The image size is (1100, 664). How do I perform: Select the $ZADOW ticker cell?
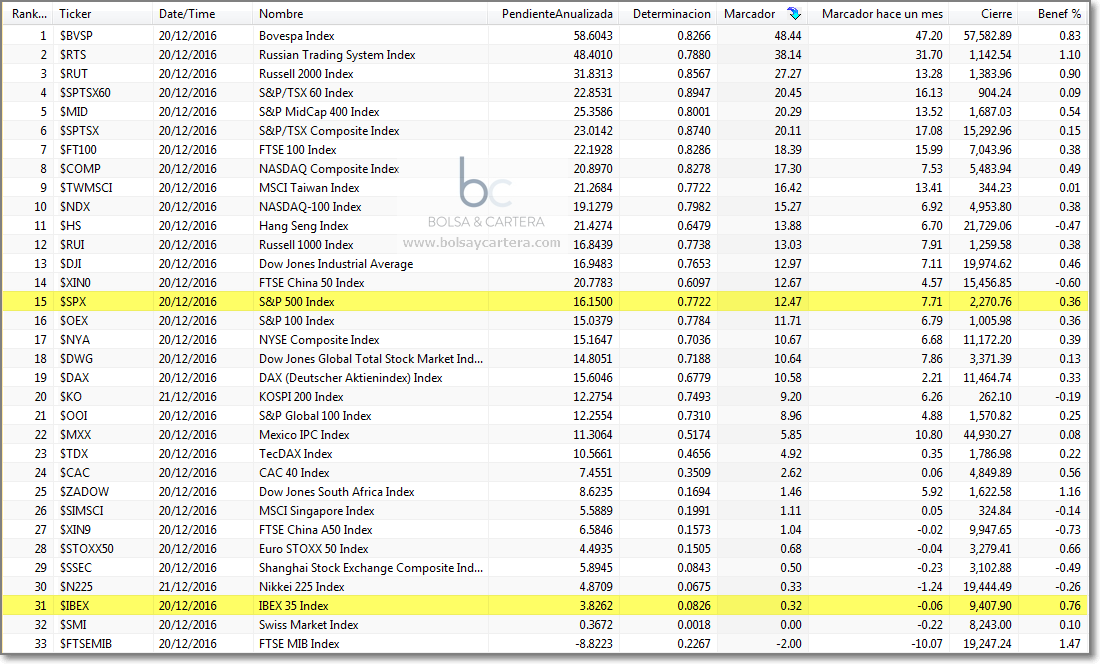[x=84, y=492]
